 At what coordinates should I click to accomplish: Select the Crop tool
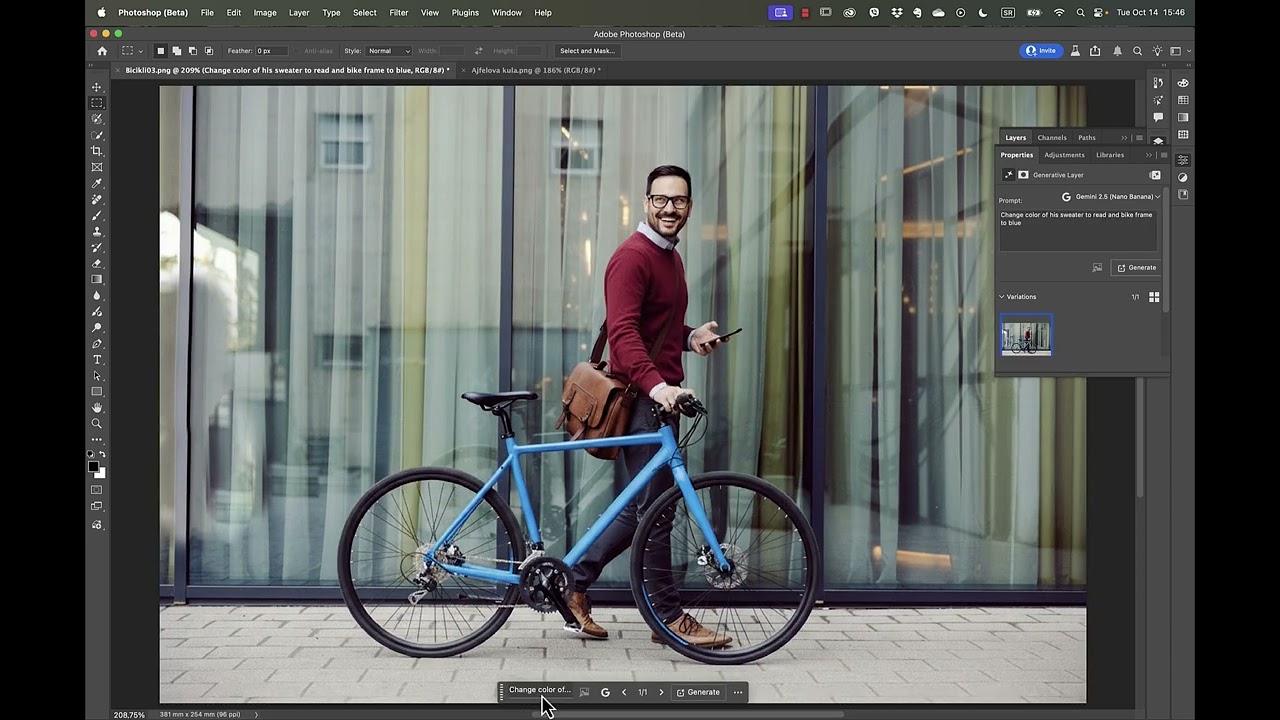[x=97, y=151]
